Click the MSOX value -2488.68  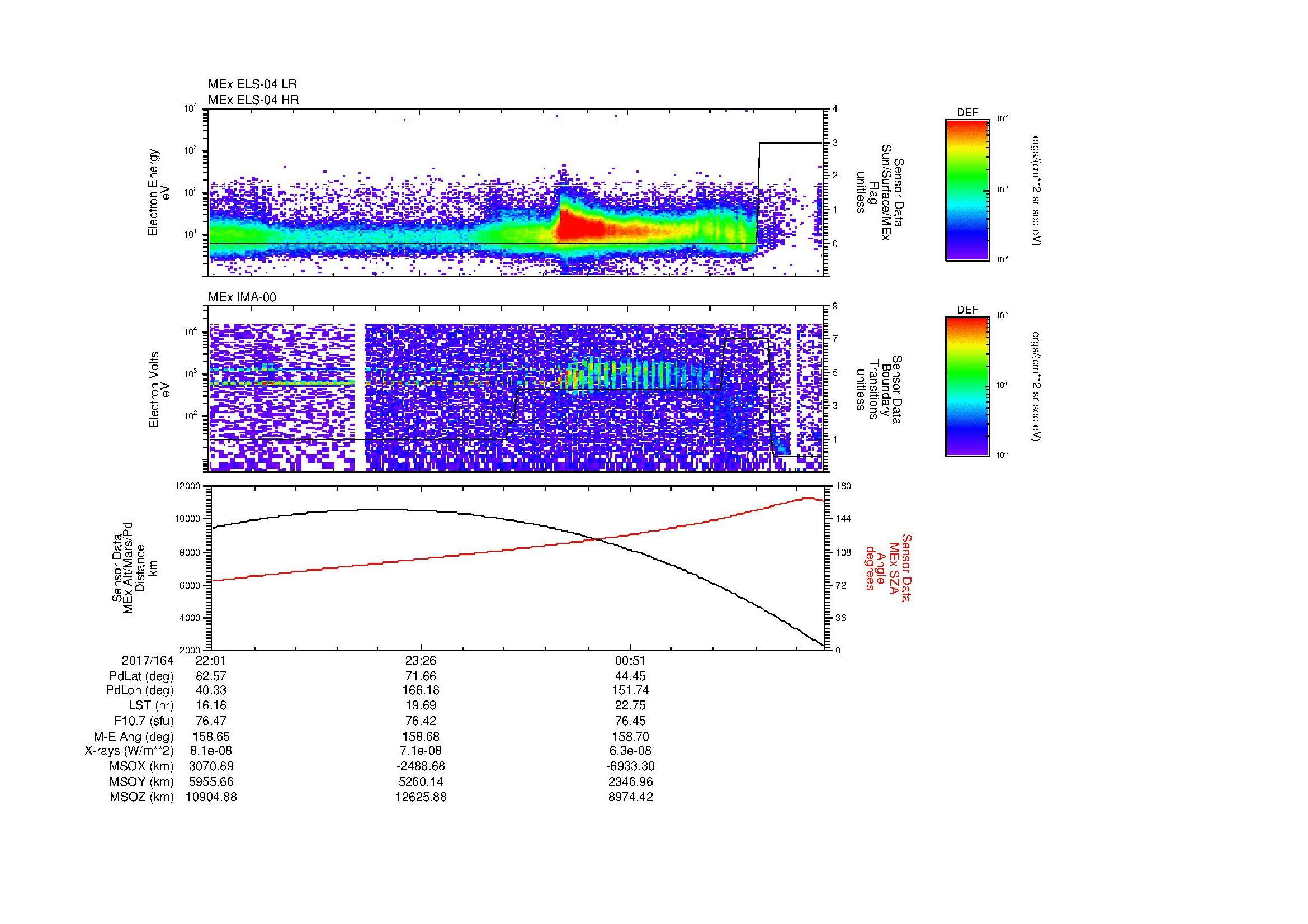point(421,766)
